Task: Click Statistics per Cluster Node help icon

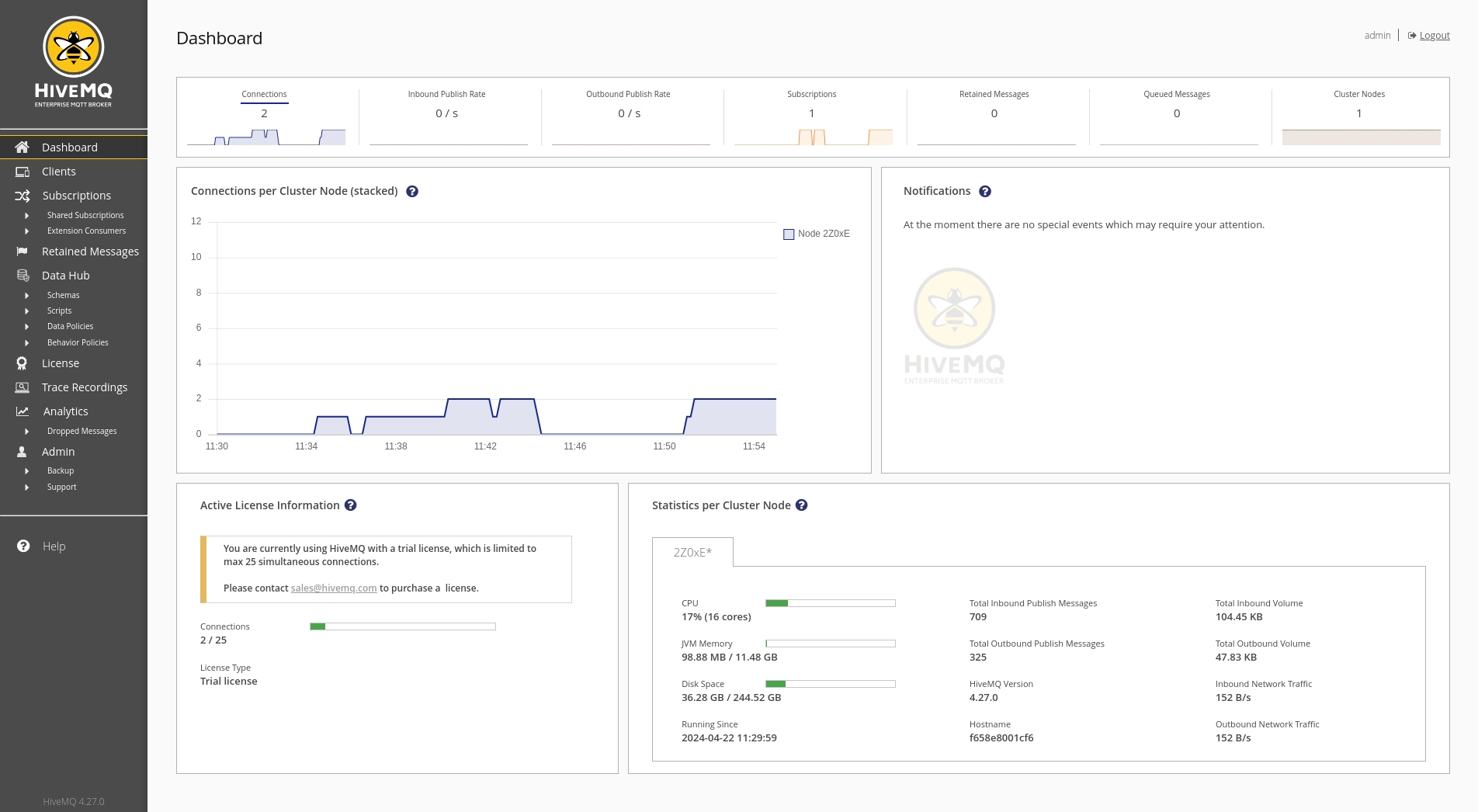Action: (x=802, y=505)
